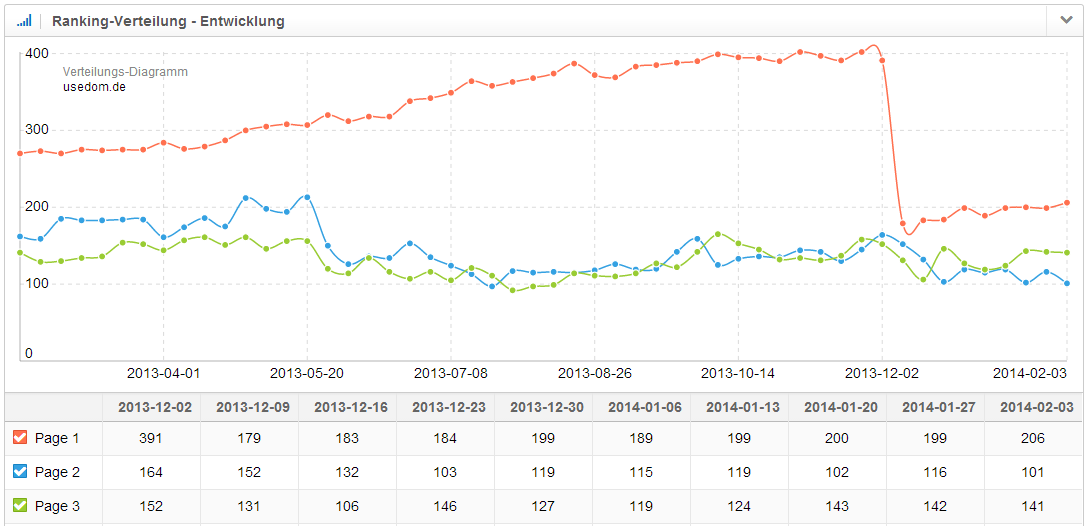Expand the panel options chevron
This screenshot has width=1091, height=526.
point(1066,20)
